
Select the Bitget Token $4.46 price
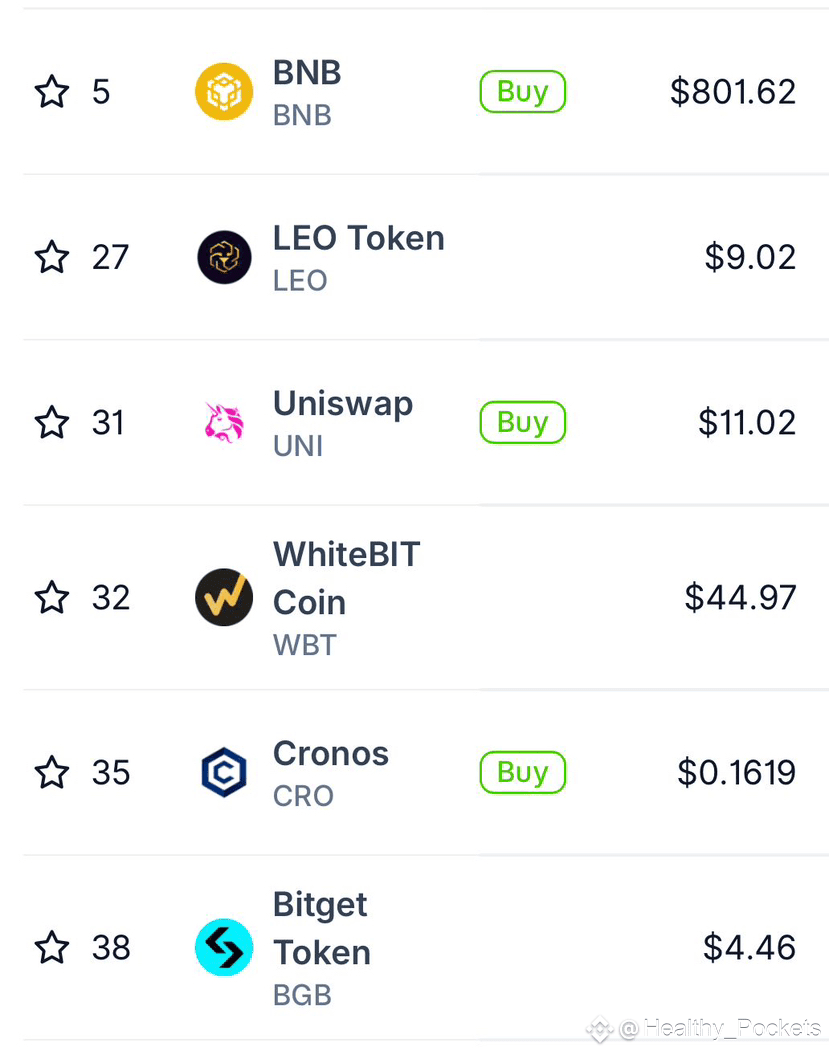tap(749, 947)
